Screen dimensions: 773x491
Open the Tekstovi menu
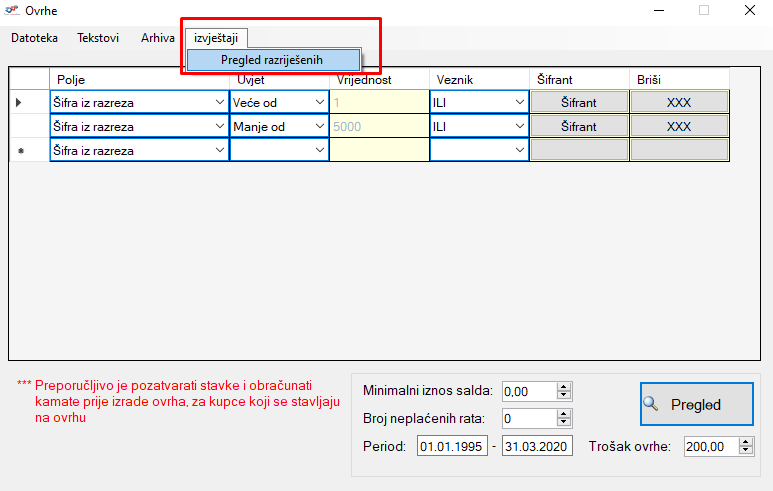pyautogui.click(x=98, y=38)
